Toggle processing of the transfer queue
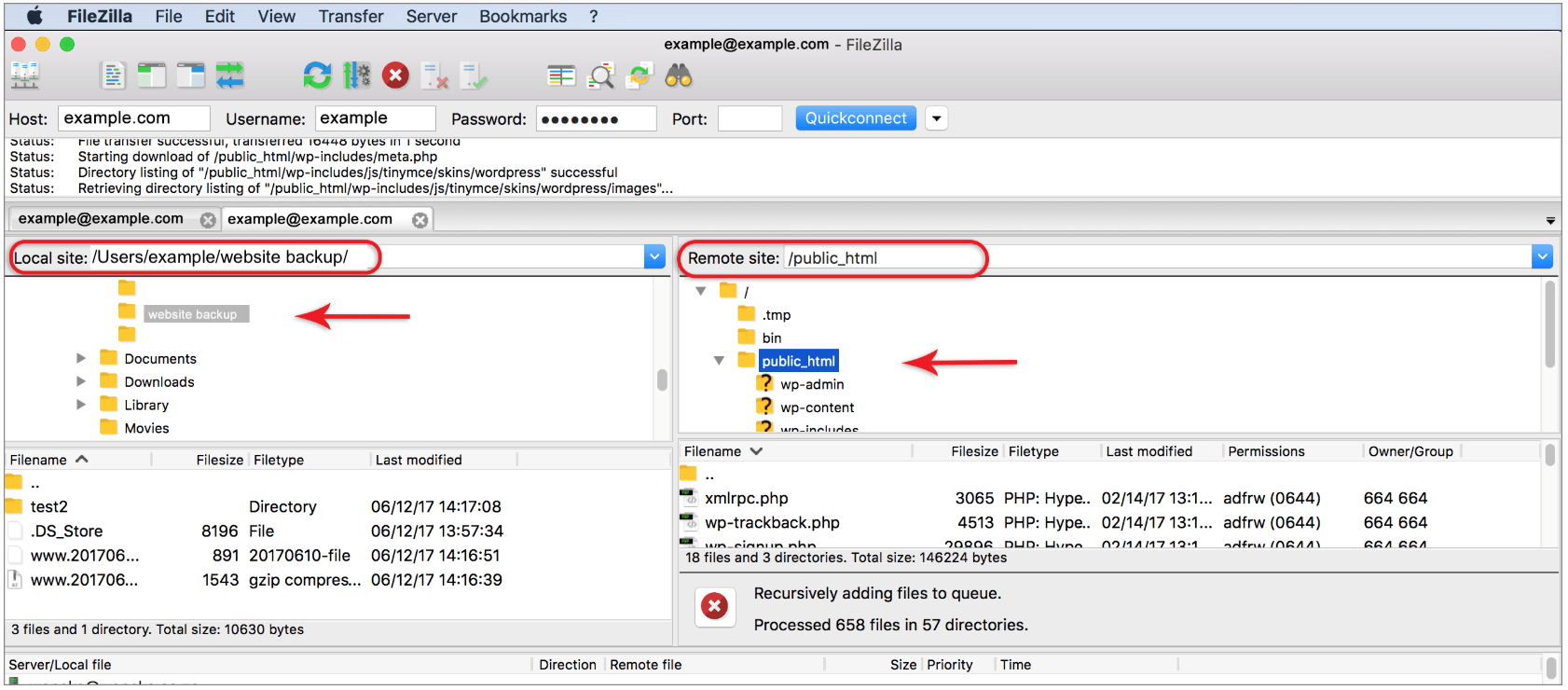Screen dimensions: 1568x690 pos(356,76)
